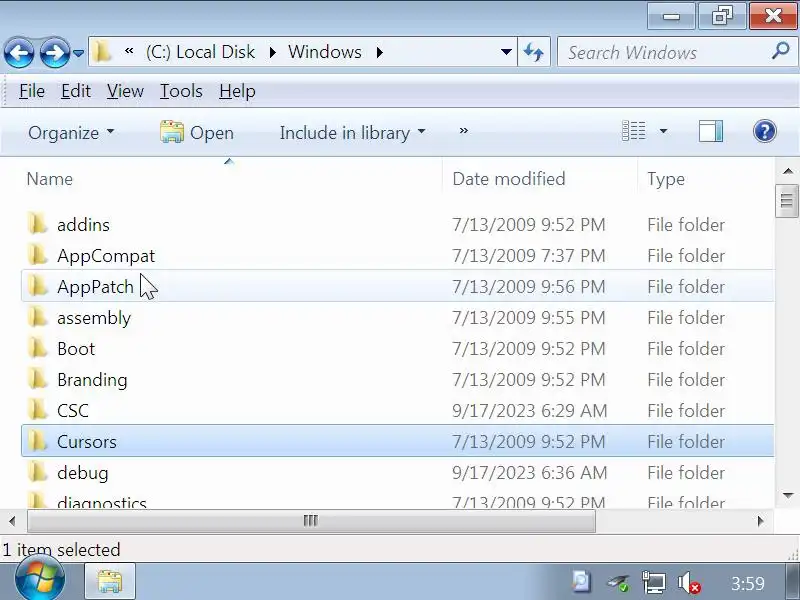Select the Boot folder icon
The width and height of the screenshot is (800, 600).
click(x=37, y=348)
